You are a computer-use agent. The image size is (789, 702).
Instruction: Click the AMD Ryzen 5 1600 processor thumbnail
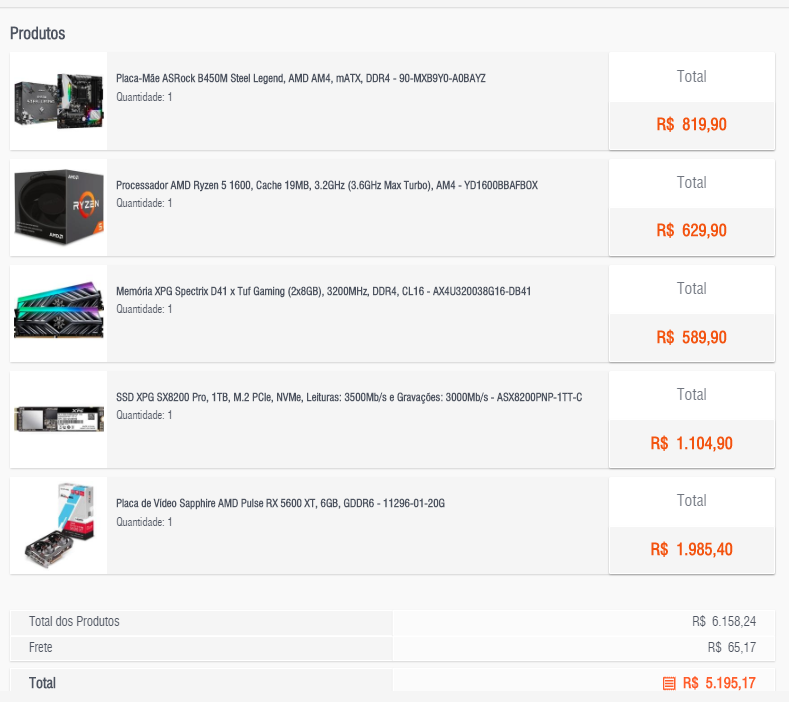pos(59,207)
